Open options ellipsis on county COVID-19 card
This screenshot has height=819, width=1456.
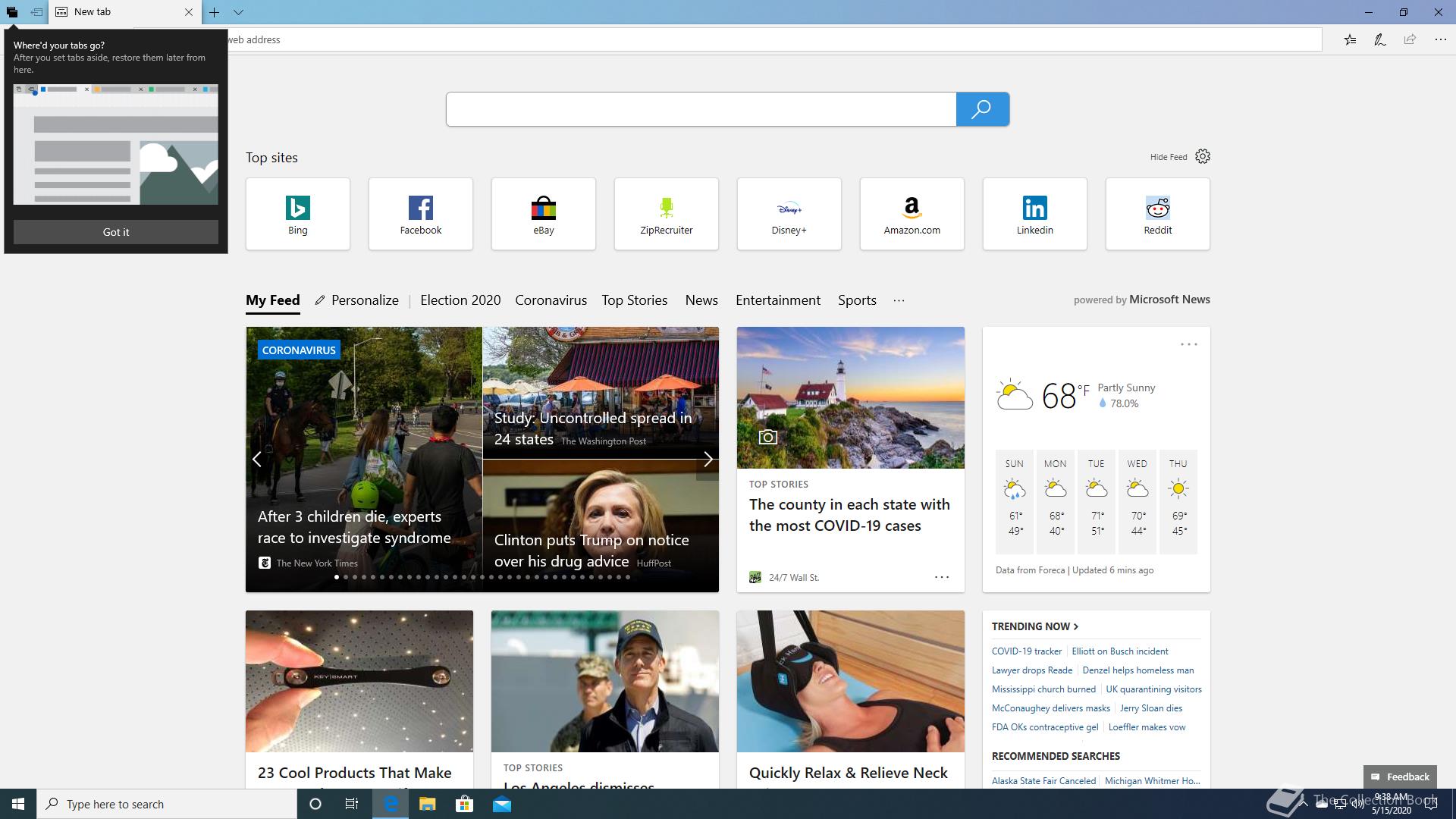coord(942,577)
